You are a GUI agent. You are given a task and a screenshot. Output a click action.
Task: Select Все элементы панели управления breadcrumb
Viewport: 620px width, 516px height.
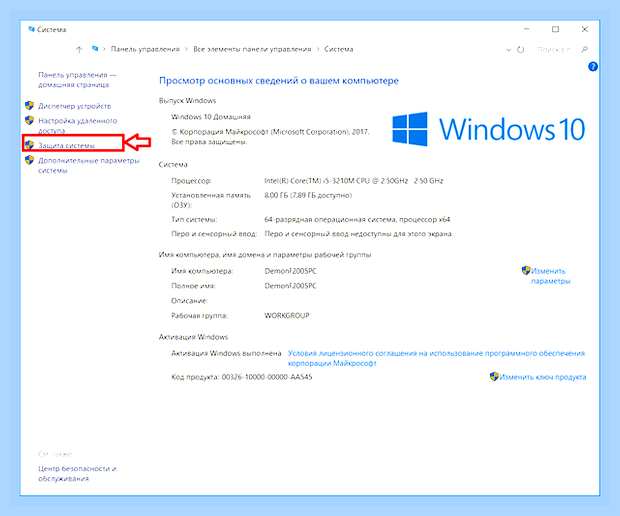click(252, 49)
